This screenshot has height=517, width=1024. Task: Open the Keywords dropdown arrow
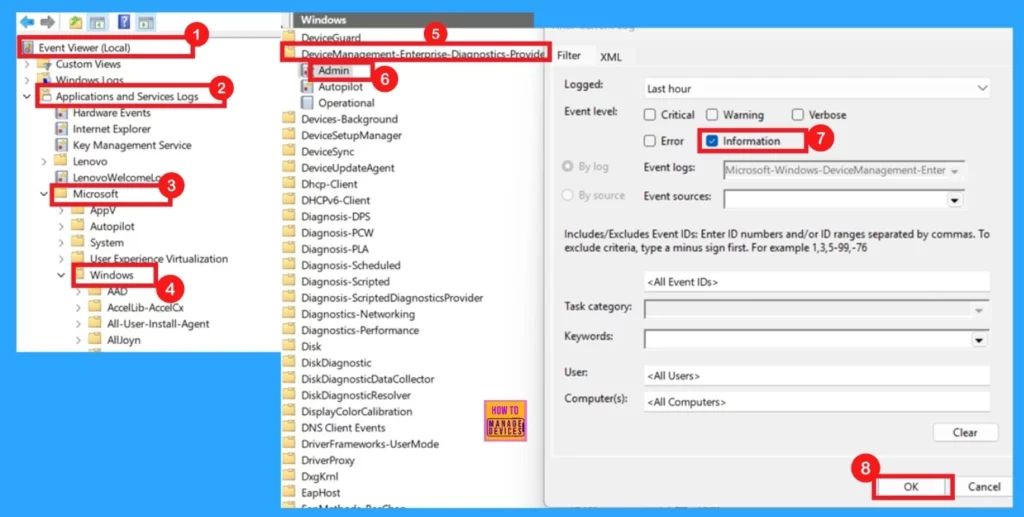click(979, 340)
